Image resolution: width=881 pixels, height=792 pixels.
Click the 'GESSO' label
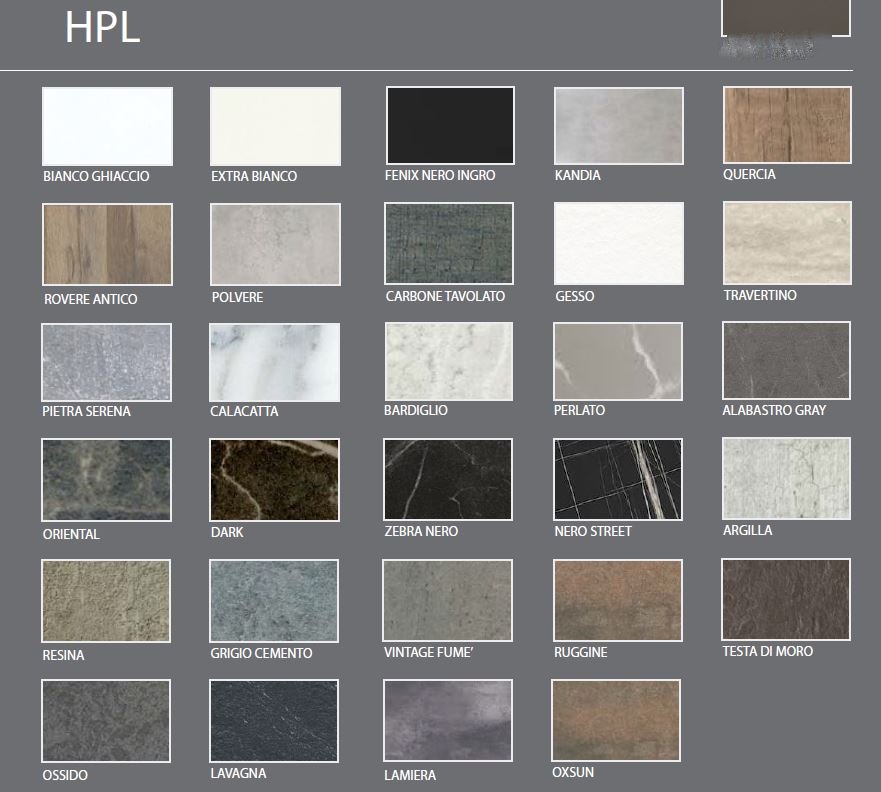pos(574,296)
